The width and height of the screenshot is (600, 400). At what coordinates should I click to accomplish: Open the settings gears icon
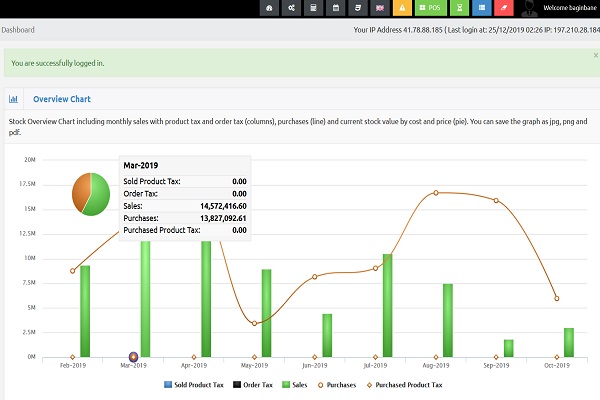[291, 8]
